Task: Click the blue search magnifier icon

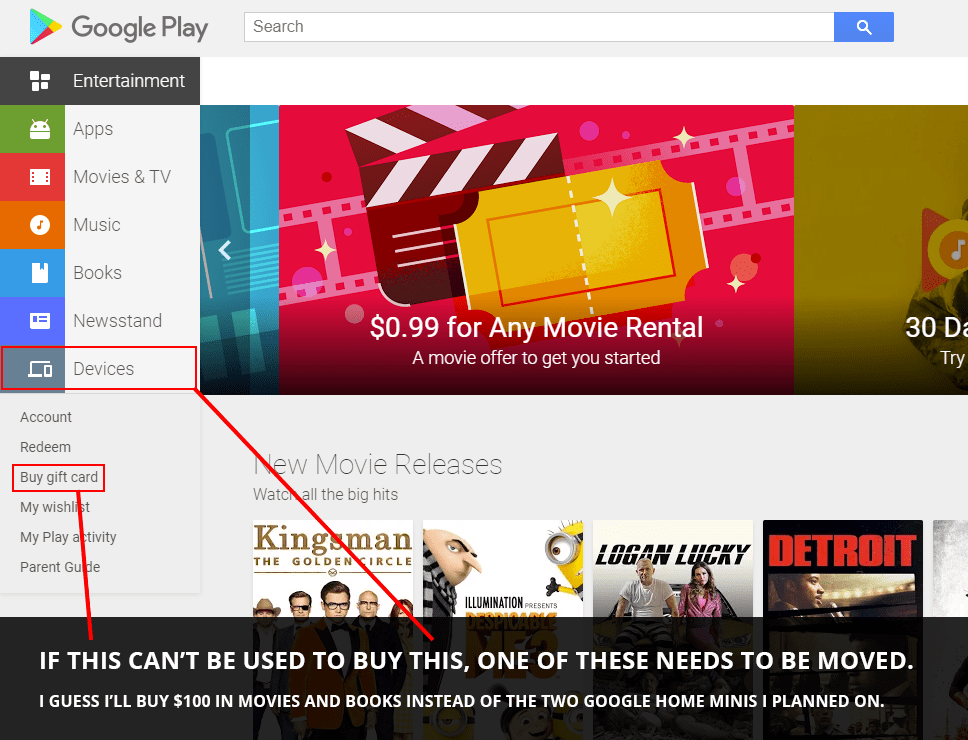Action: click(x=862, y=27)
